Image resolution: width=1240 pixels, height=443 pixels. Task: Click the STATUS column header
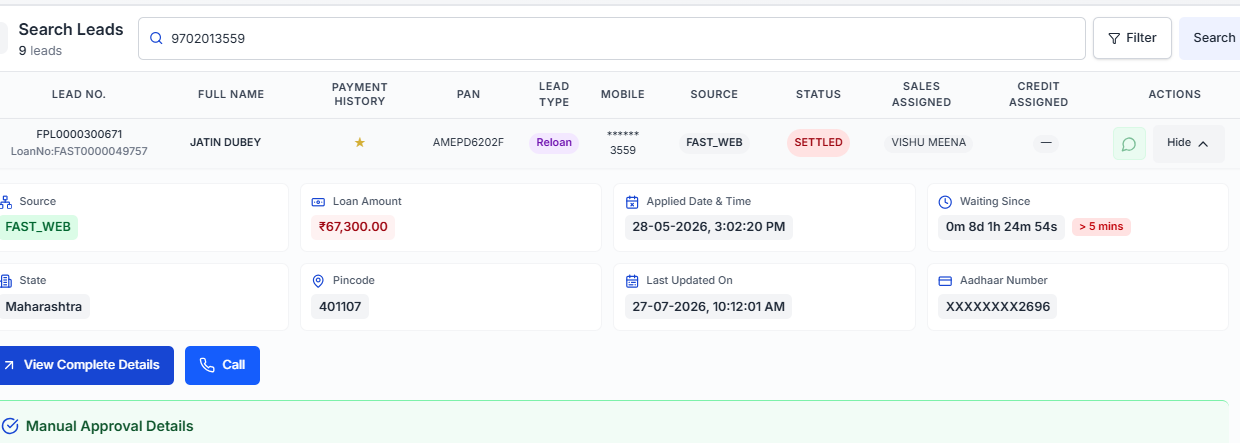(x=818, y=94)
